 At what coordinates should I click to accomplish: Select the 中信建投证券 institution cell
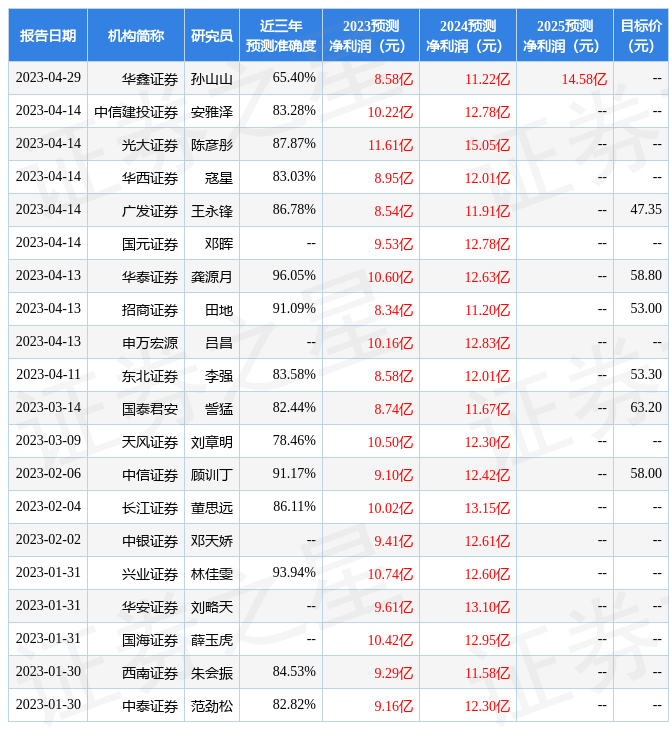(x=136, y=112)
